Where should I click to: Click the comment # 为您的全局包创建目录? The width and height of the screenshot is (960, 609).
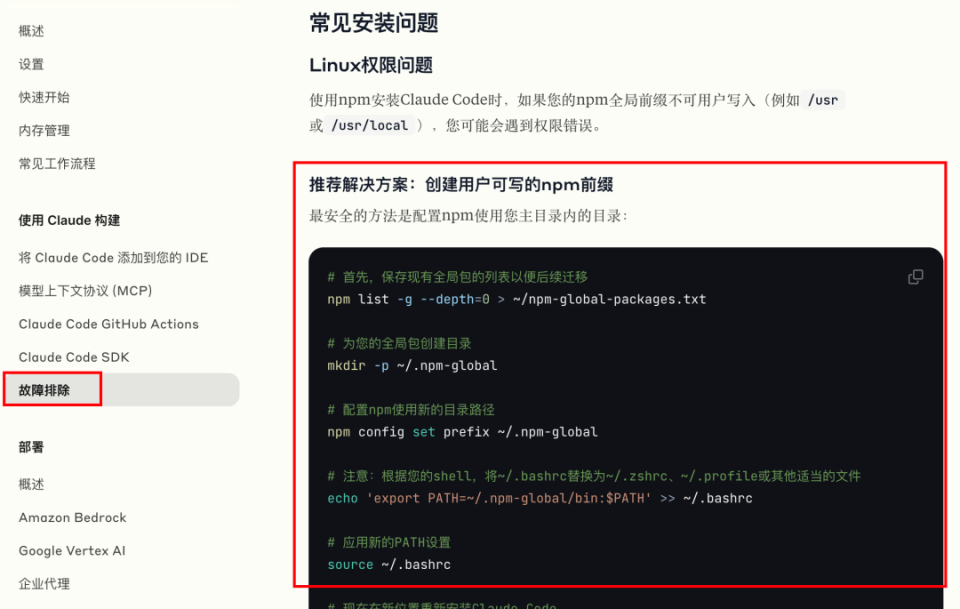coord(399,343)
